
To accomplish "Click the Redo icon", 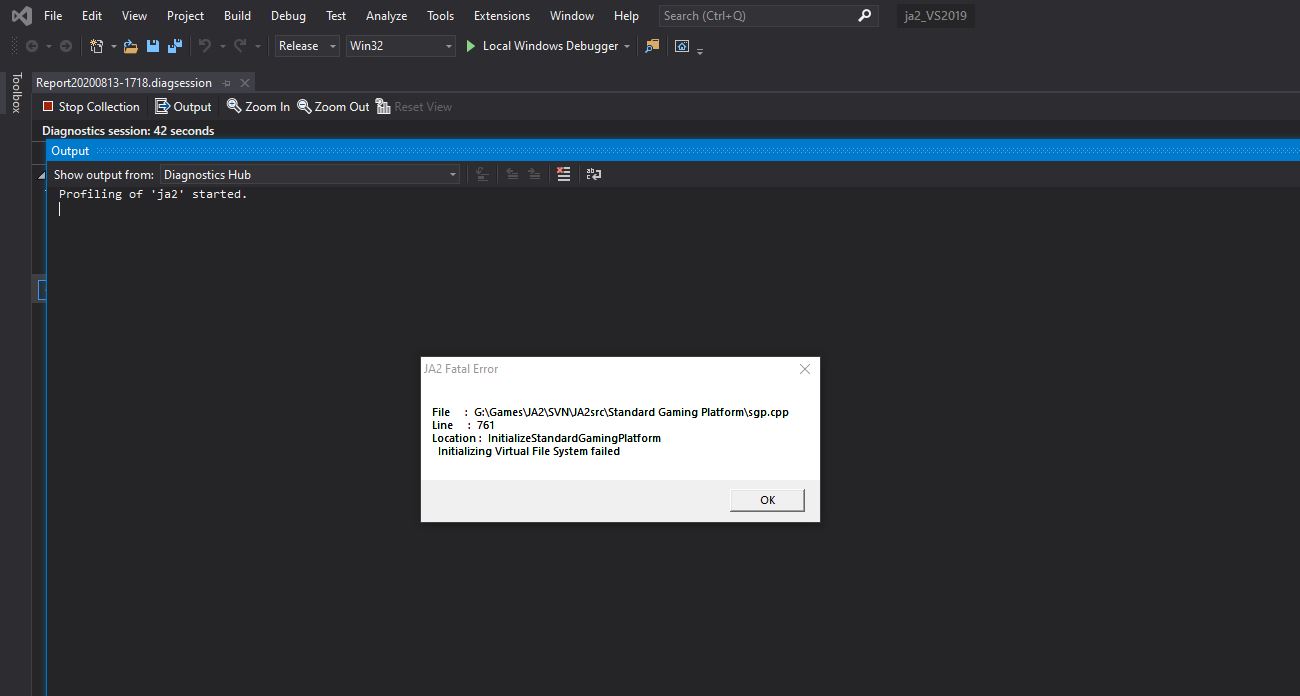I will [240, 46].
